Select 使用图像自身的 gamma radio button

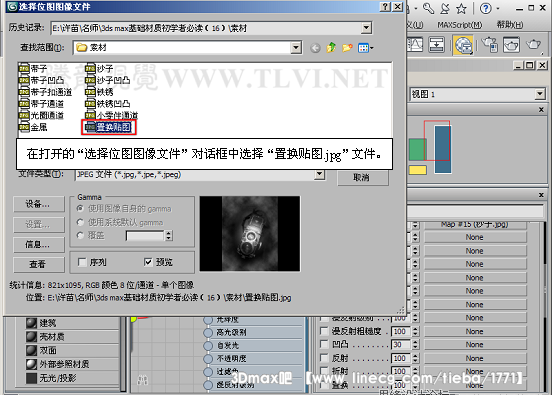coord(80,209)
